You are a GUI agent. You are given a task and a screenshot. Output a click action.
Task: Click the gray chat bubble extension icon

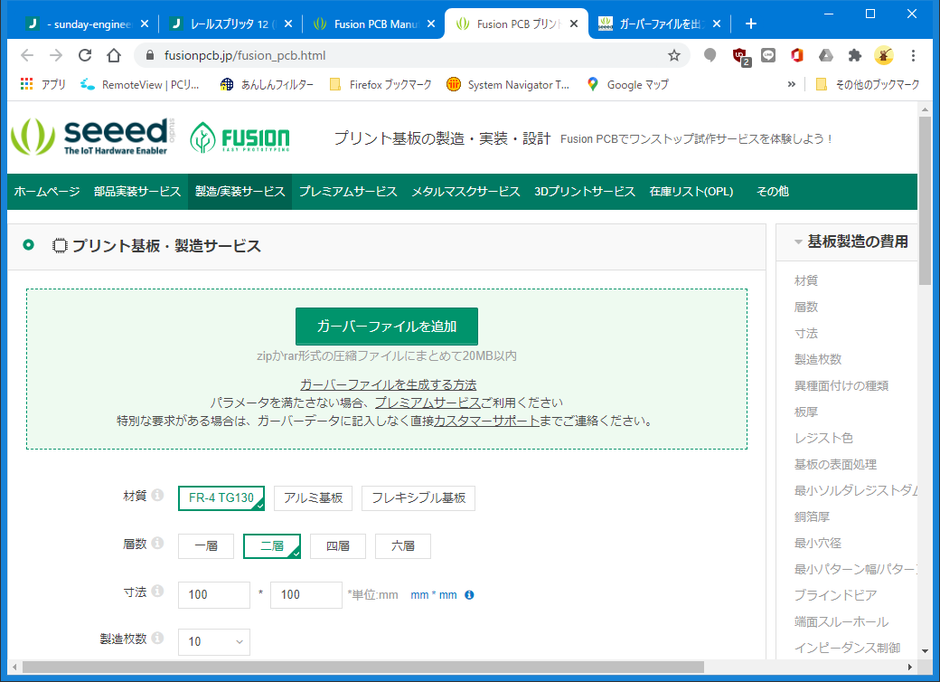pos(710,56)
